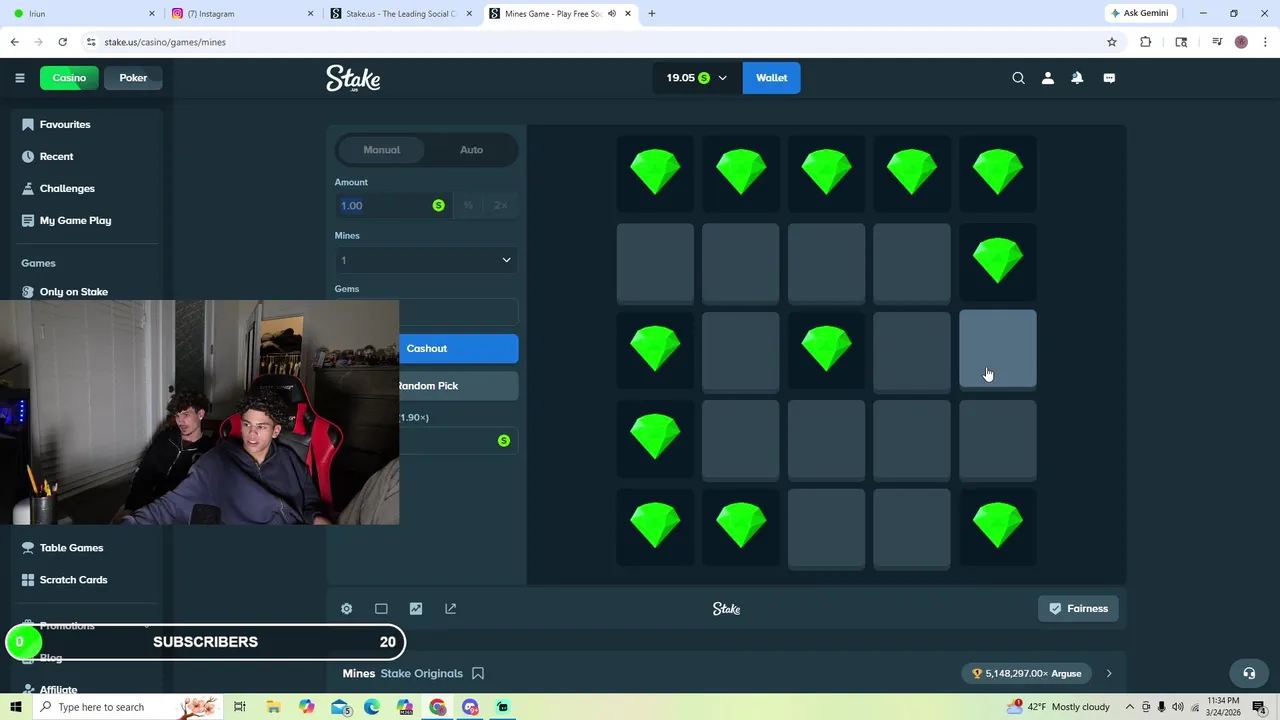This screenshot has width=1280, height=720.
Task: Reveal first tile in second row
Action: tap(655, 262)
